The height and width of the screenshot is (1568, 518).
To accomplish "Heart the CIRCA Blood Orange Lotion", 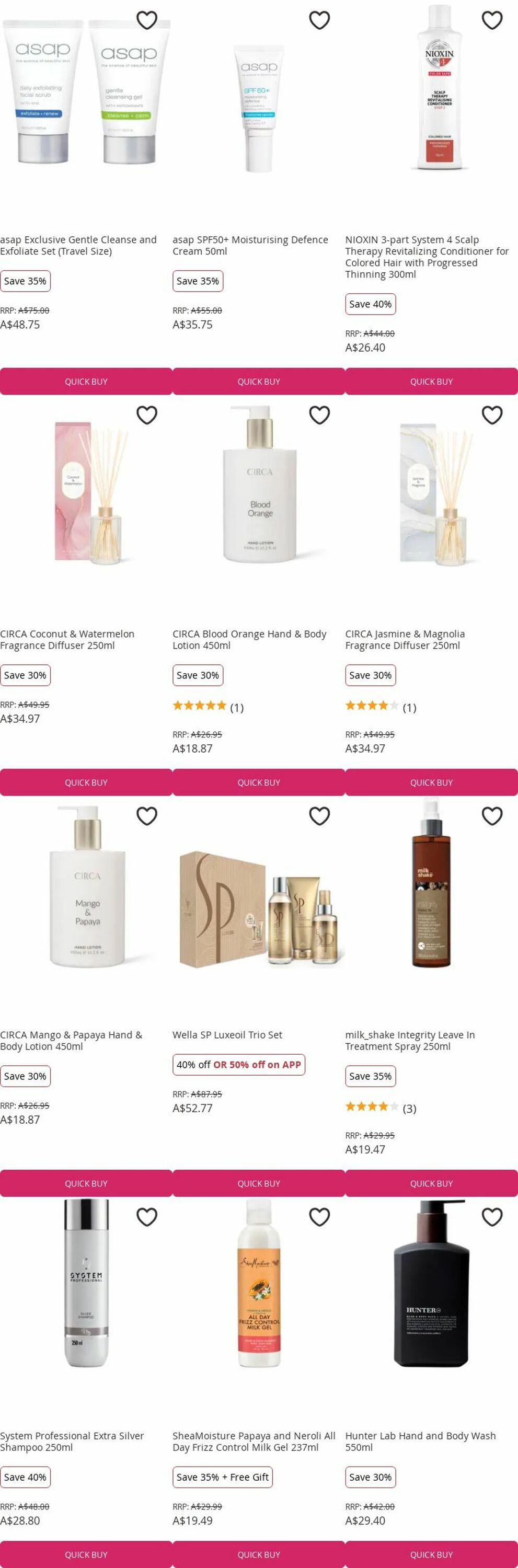I will pyautogui.click(x=319, y=415).
